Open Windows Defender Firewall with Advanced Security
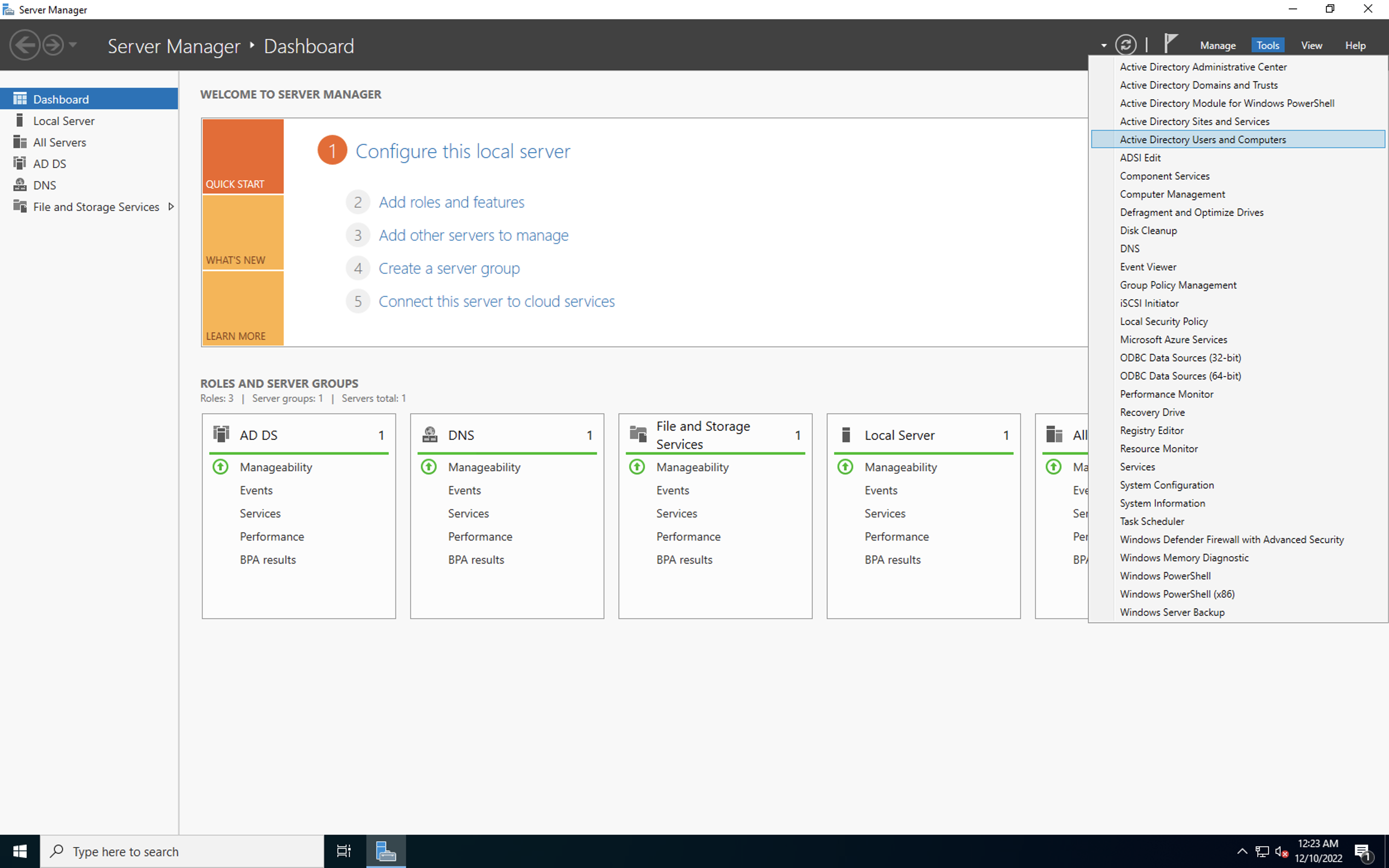Screen dimensions: 1389x868 tap(1238, 540)
